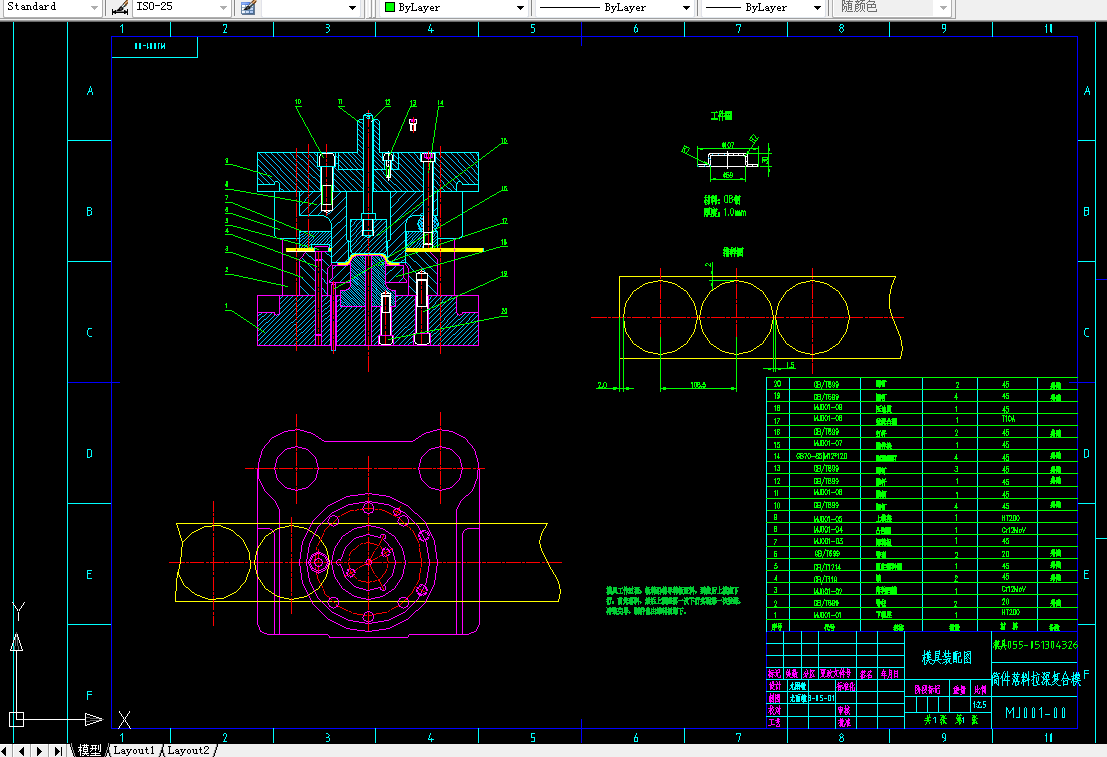The height and width of the screenshot is (757, 1107).
Task: Select the 排样图 label above the strip layout
Action: pos(732,251)
